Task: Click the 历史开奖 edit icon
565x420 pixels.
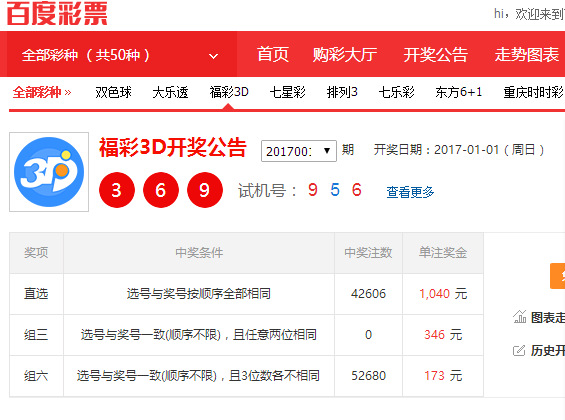Action: coord(519,350)
